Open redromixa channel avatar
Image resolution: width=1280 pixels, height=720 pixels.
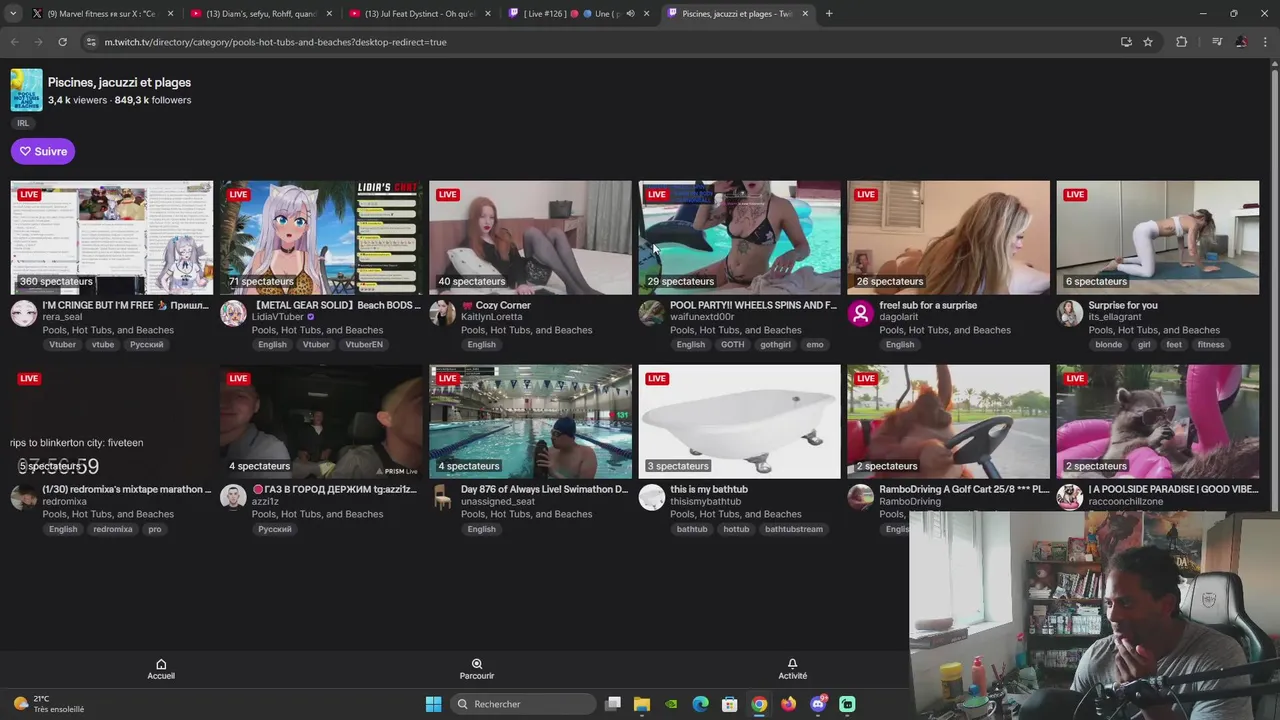click(24, 497)
